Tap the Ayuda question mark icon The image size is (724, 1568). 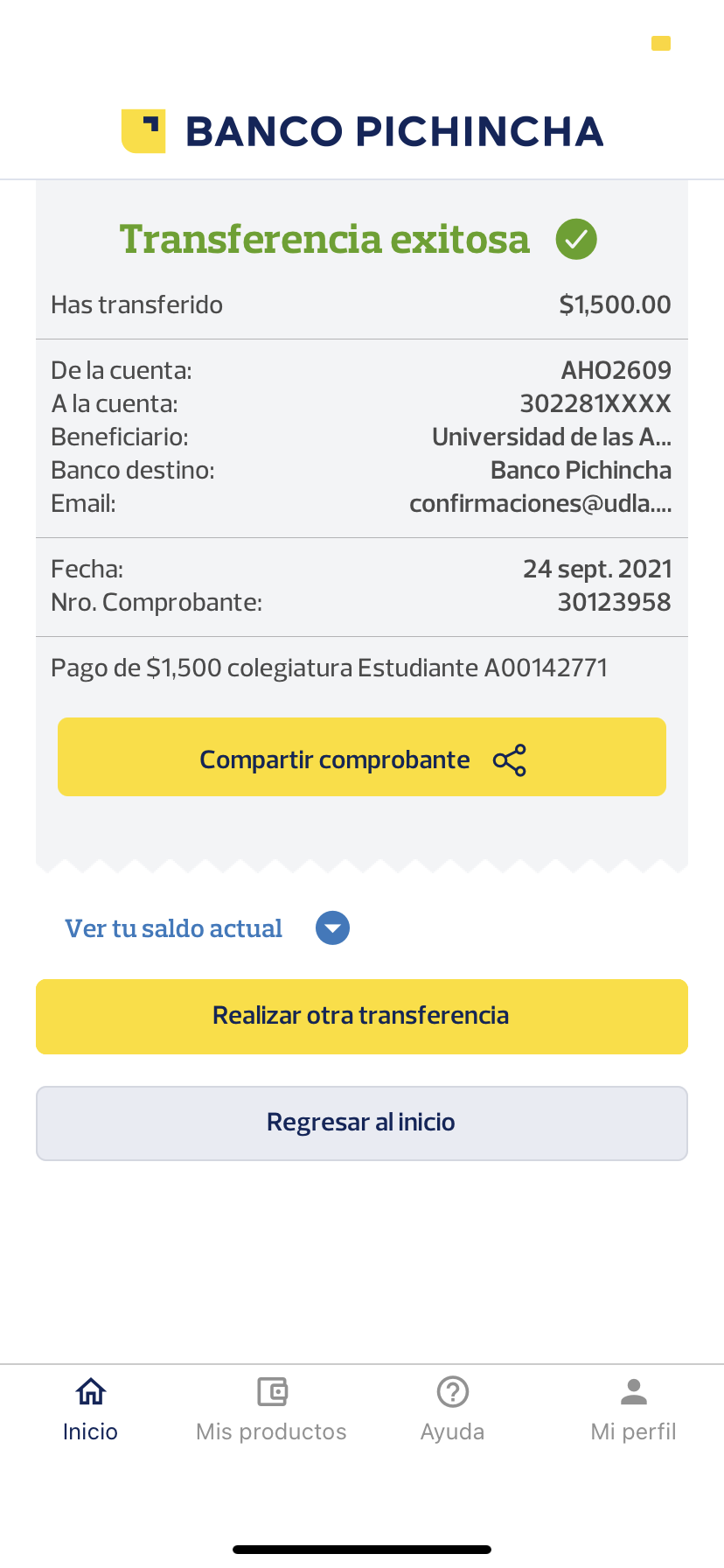(453, 1391)
